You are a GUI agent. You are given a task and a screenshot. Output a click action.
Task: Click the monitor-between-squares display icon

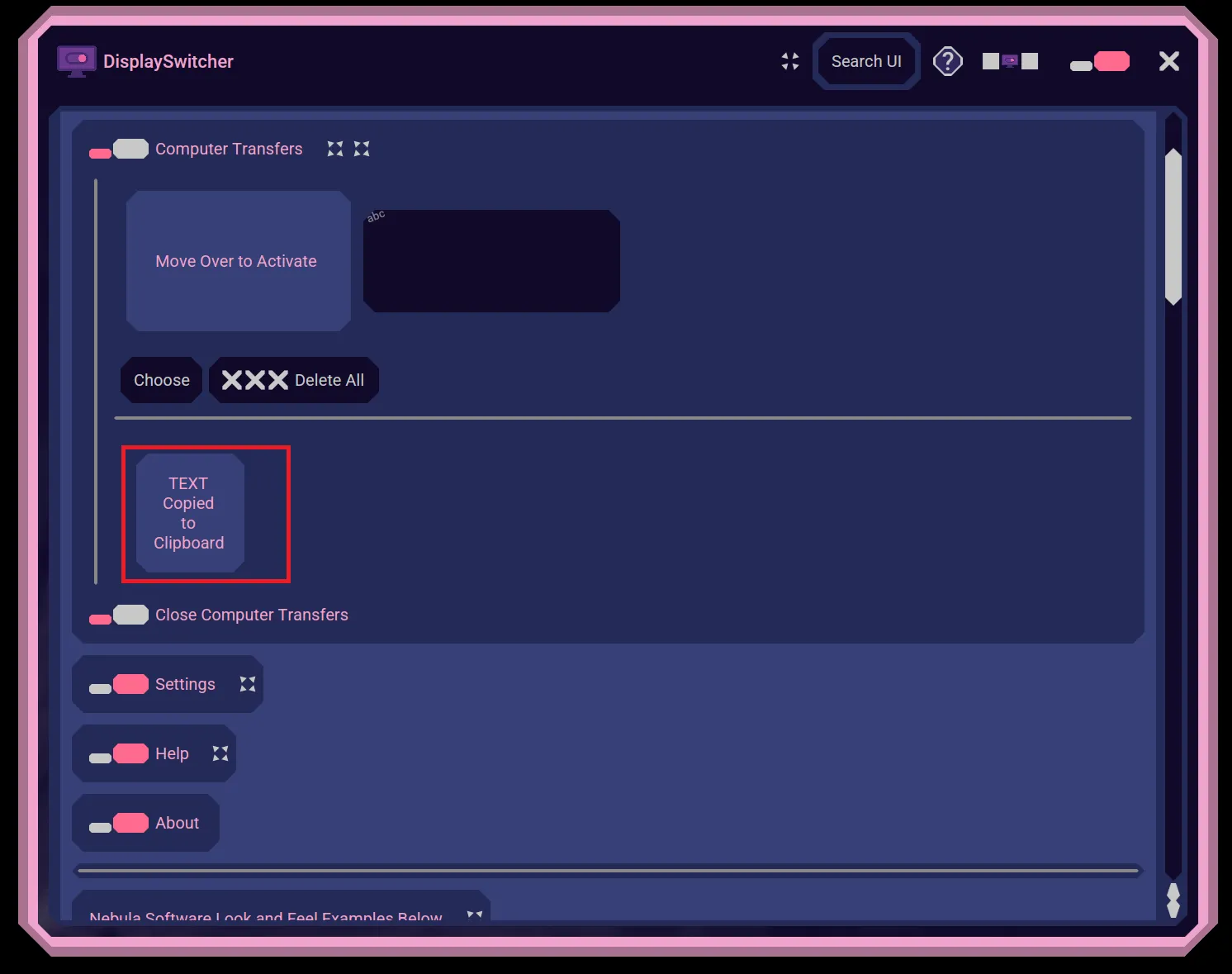1010,61
